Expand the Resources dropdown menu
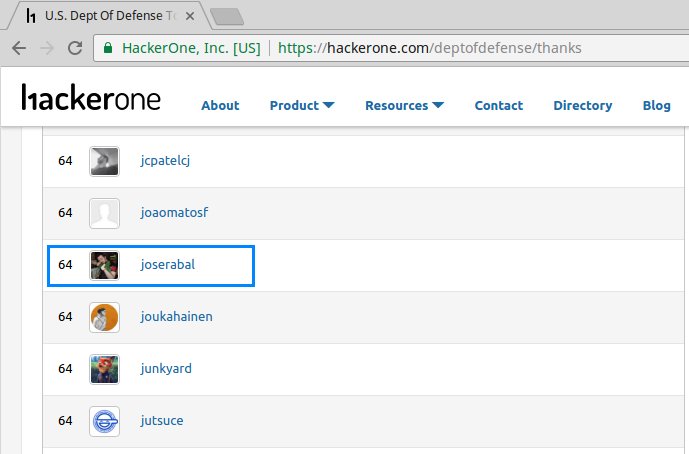 (x=404, y=105)
